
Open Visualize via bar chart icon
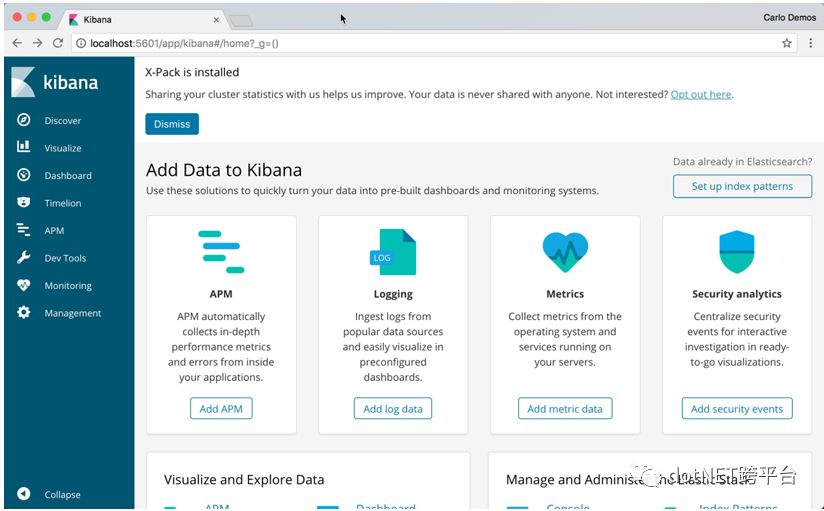point(23,146)
